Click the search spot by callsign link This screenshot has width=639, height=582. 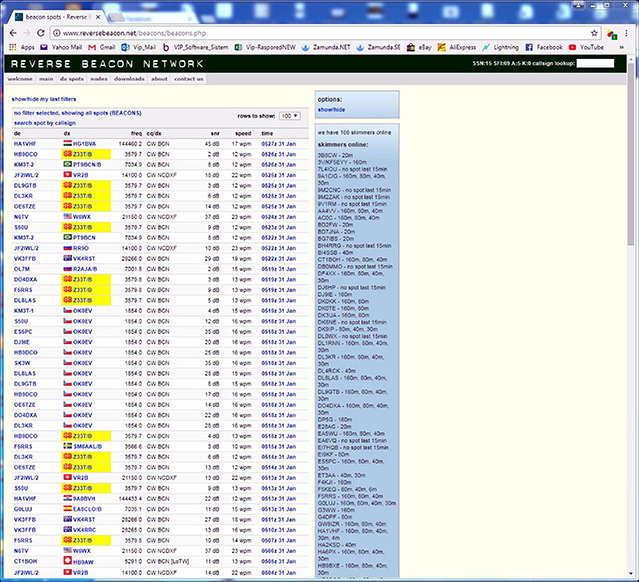pyautogui.click(x=43, y=123)
